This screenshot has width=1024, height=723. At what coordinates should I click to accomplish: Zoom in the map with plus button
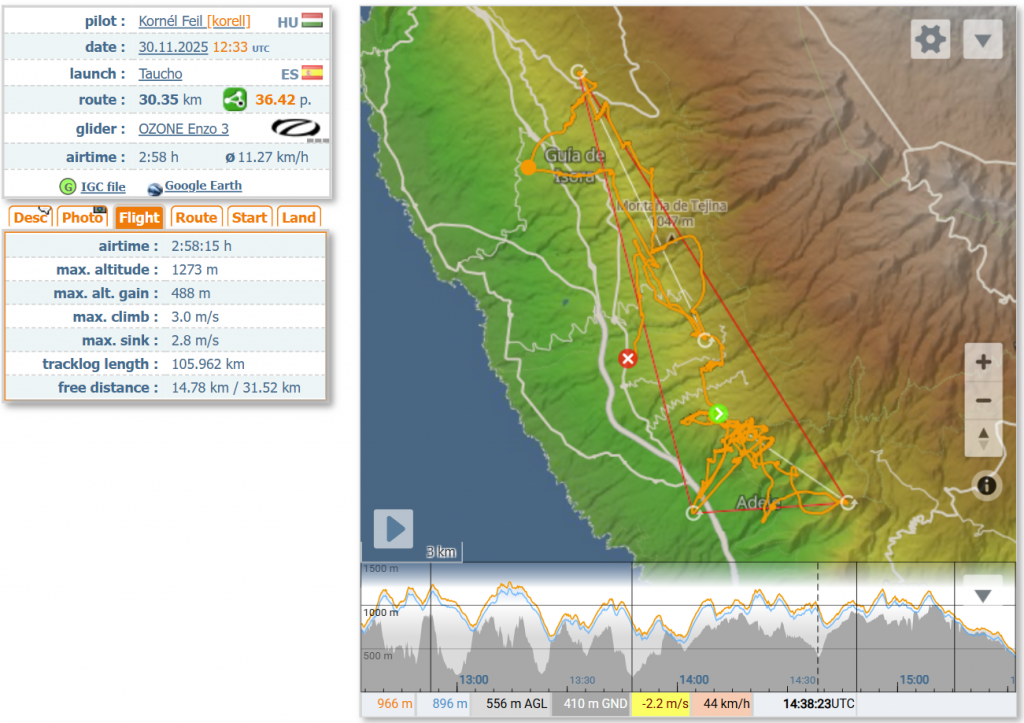point(983,362)
